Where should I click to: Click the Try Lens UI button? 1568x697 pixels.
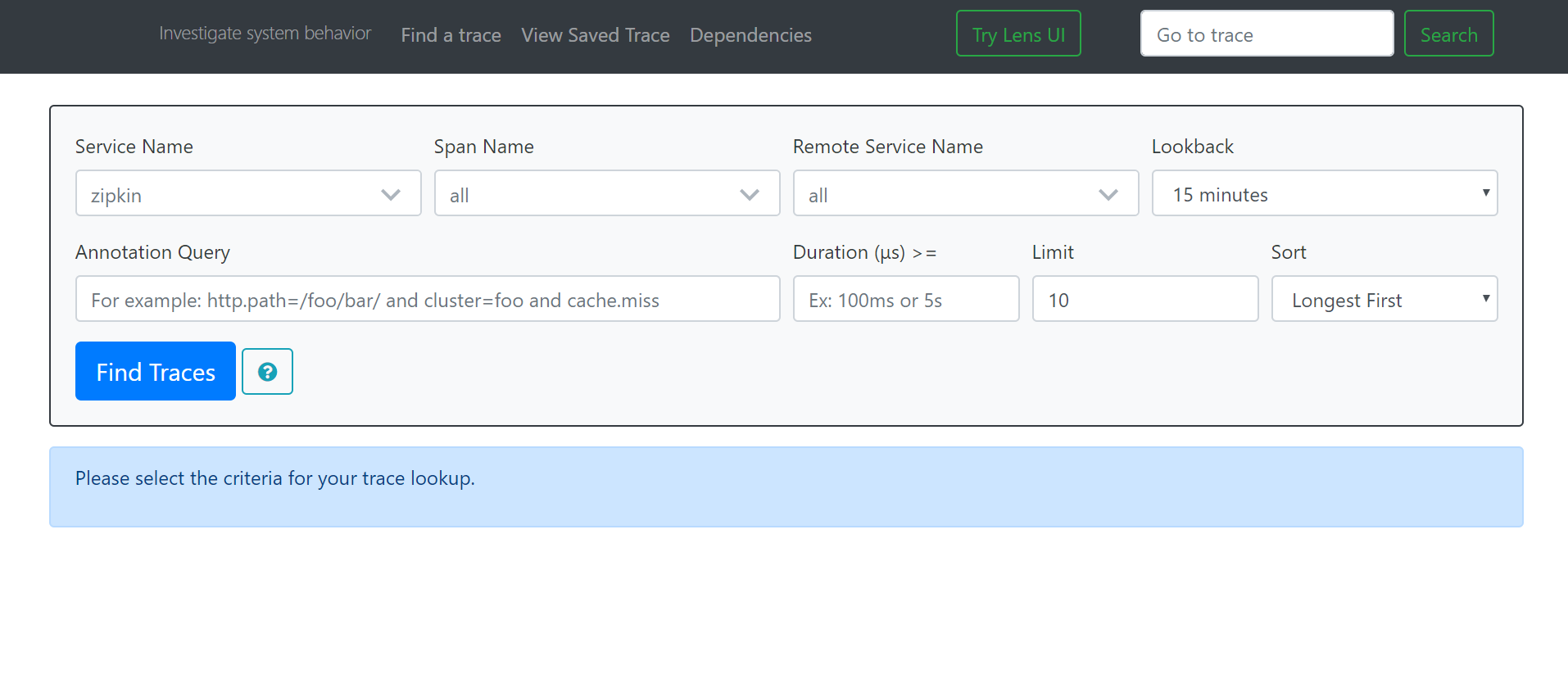pyautogui.click(x=1018, y=34)
